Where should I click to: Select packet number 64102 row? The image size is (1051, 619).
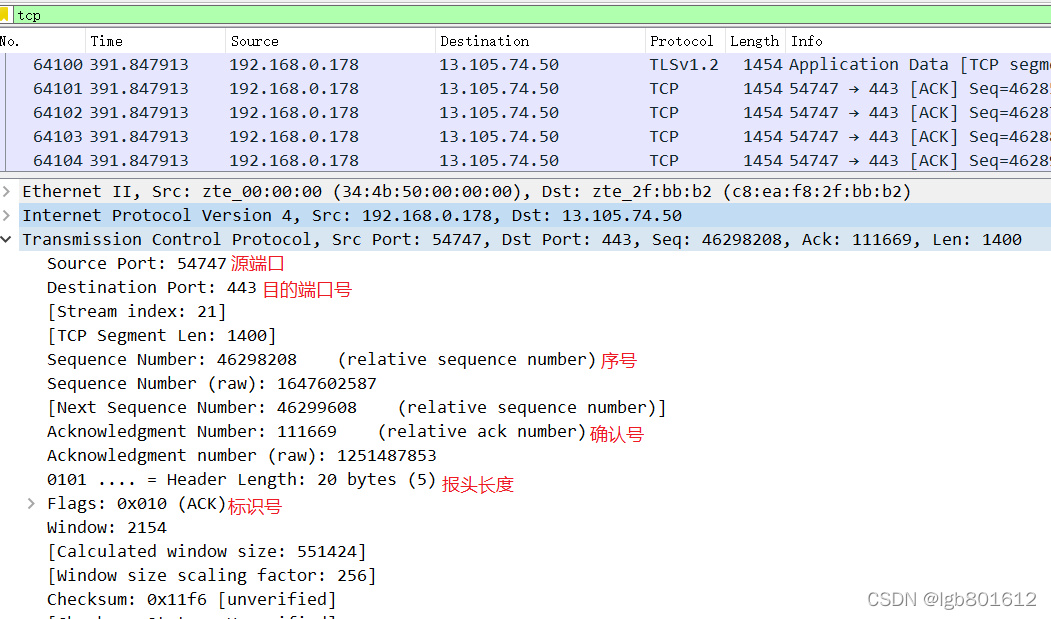[x=526, y=113]
